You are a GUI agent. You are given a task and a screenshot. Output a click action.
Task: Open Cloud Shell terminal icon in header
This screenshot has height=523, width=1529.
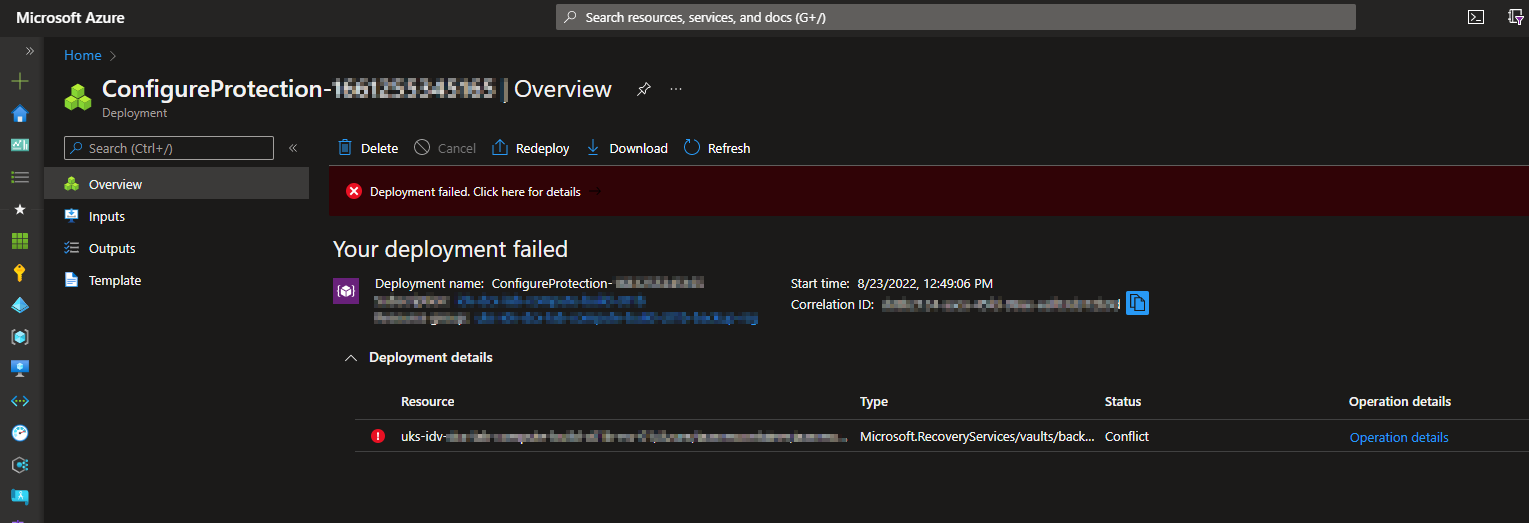(x=1475, y=17)
